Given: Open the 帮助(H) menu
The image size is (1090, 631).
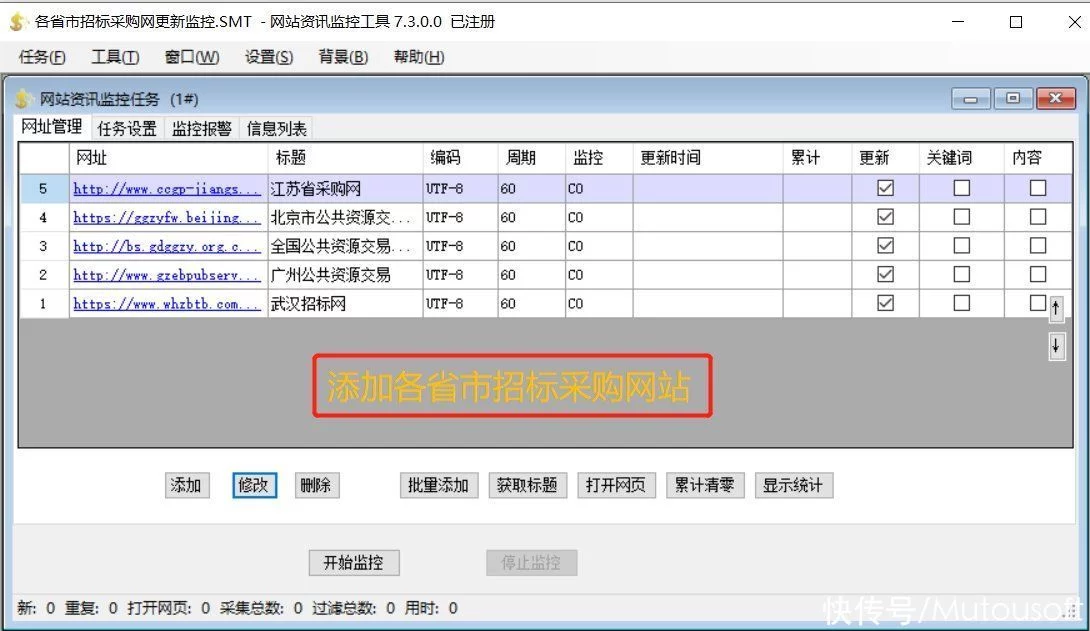Looking at the screenshot, I should coord(418,57).
